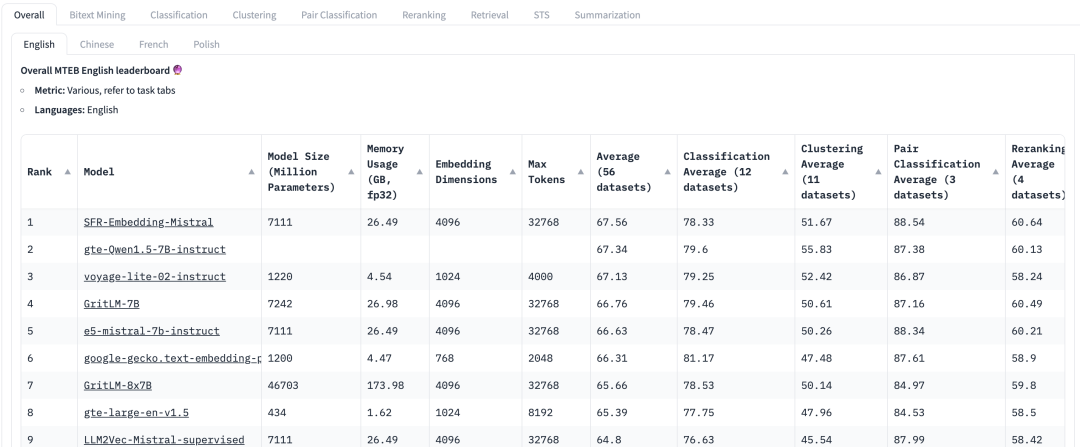
Task: Sort table by Rank column arrow
Action: [68, 172]
